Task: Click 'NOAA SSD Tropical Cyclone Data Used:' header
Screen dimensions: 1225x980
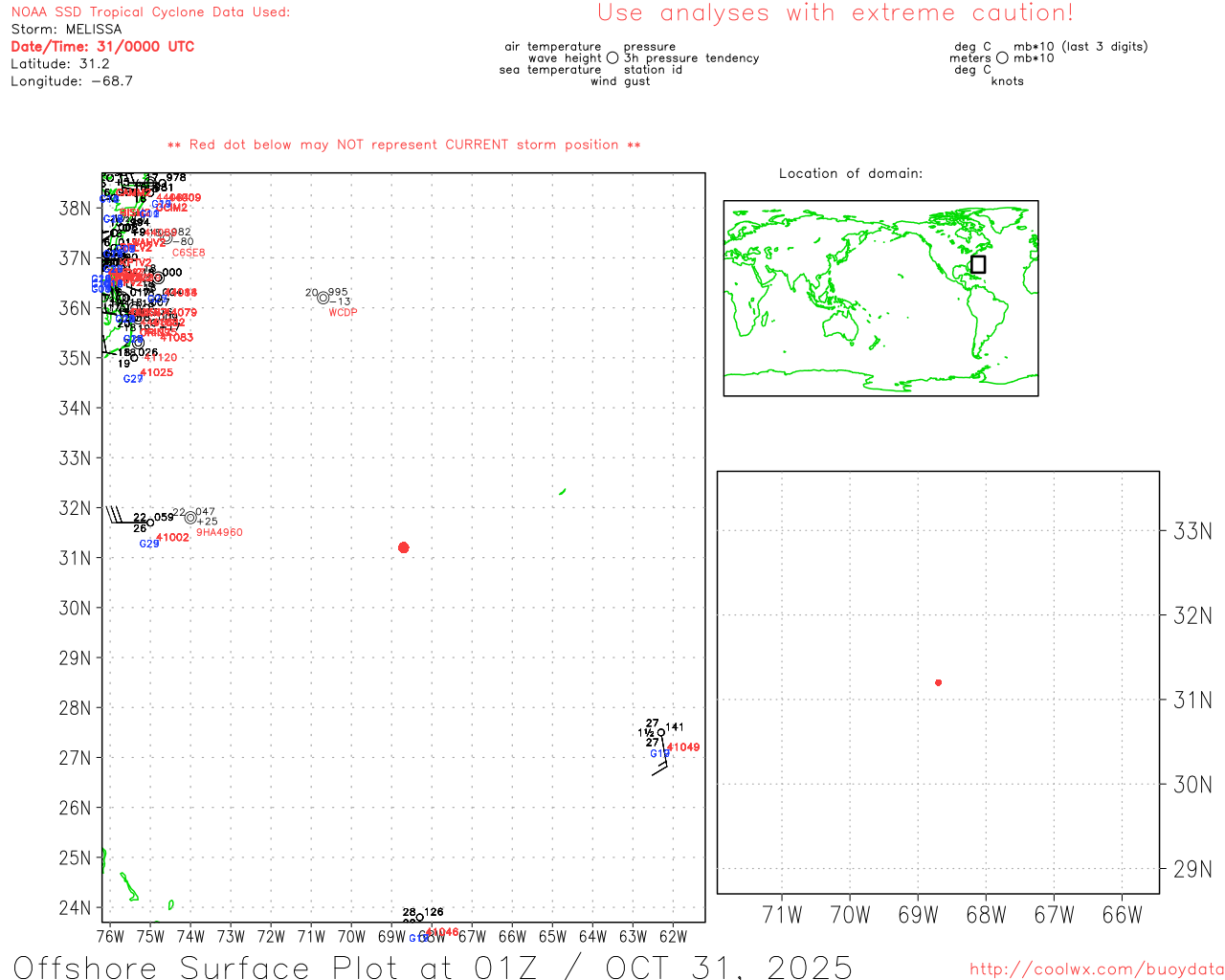Action: point(150,12)
